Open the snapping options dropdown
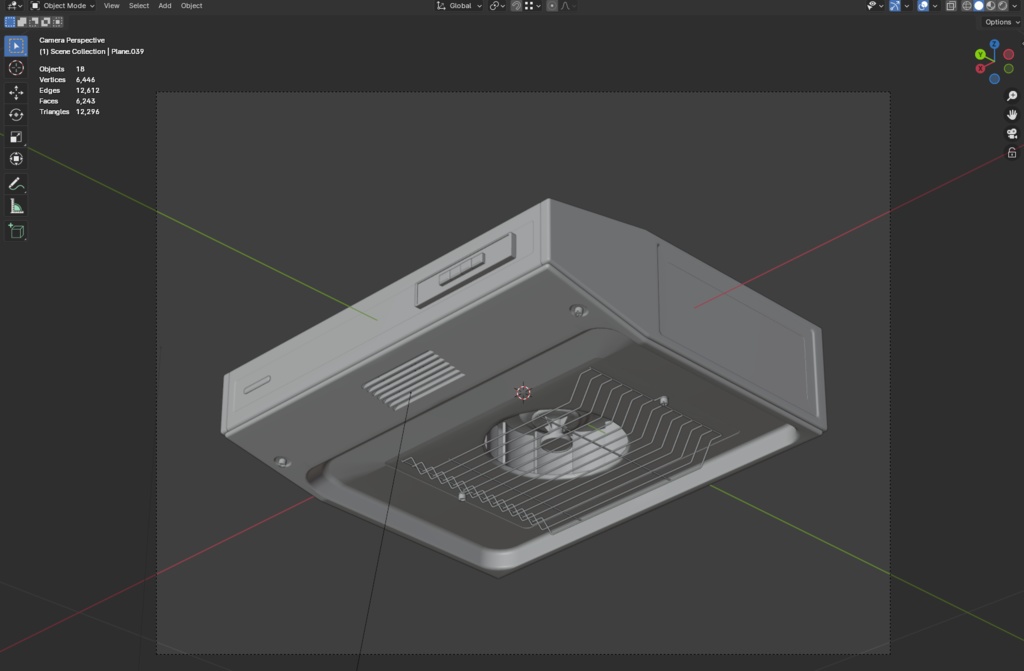 click(532, 6)
